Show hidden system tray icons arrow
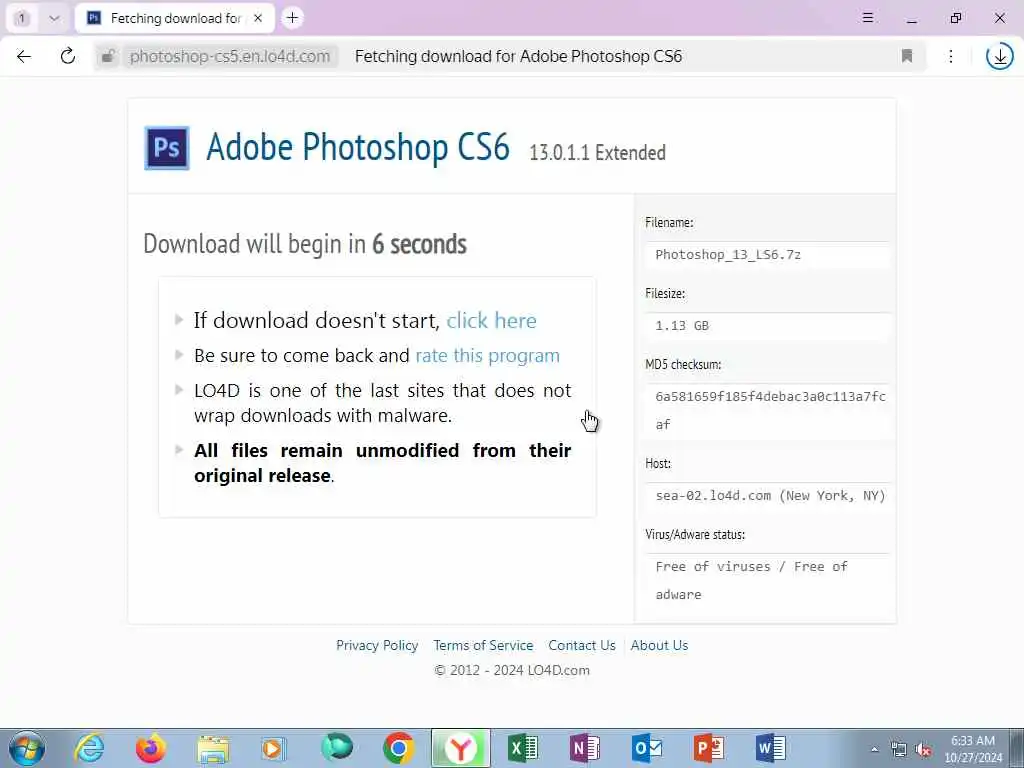Image resolution: width=1024 pixels, height=768 pixels. click(874, 750)
